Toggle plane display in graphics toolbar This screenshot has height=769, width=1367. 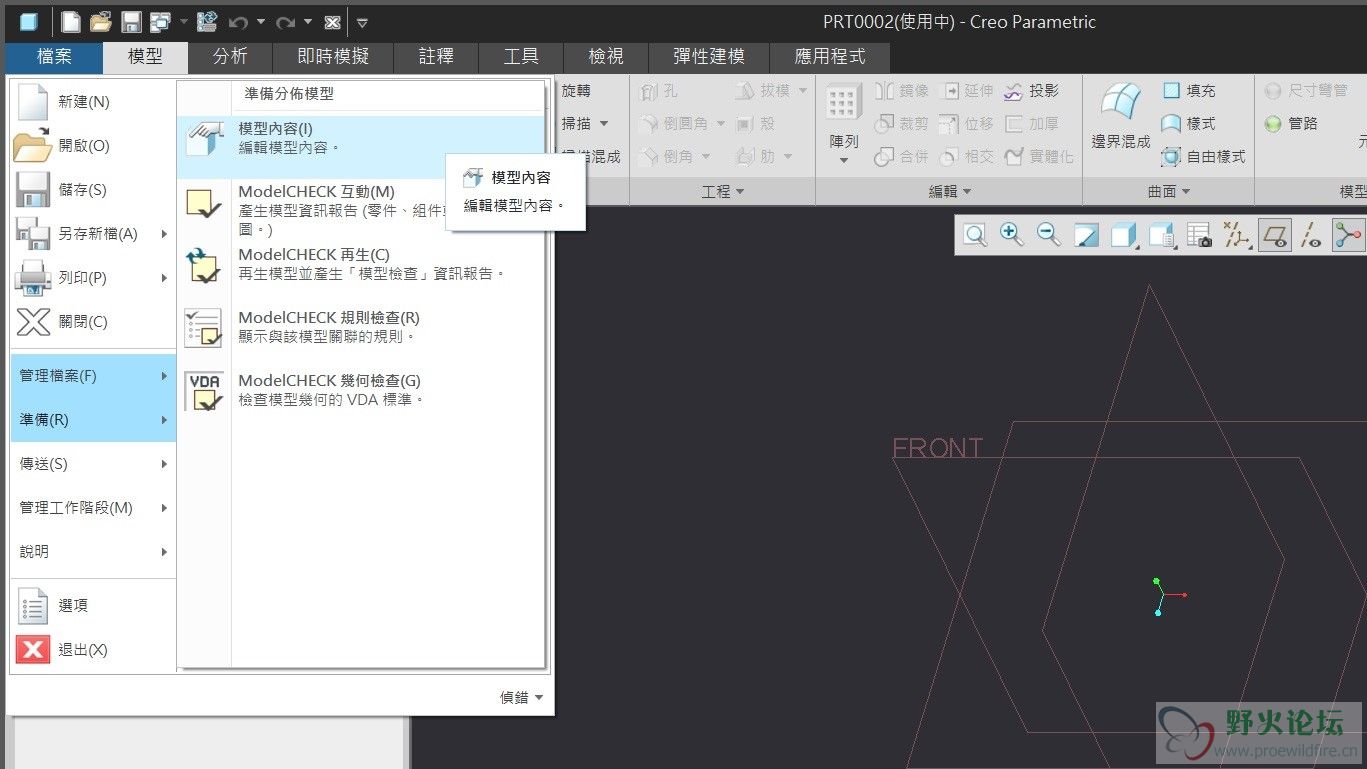coord(1274,235)
